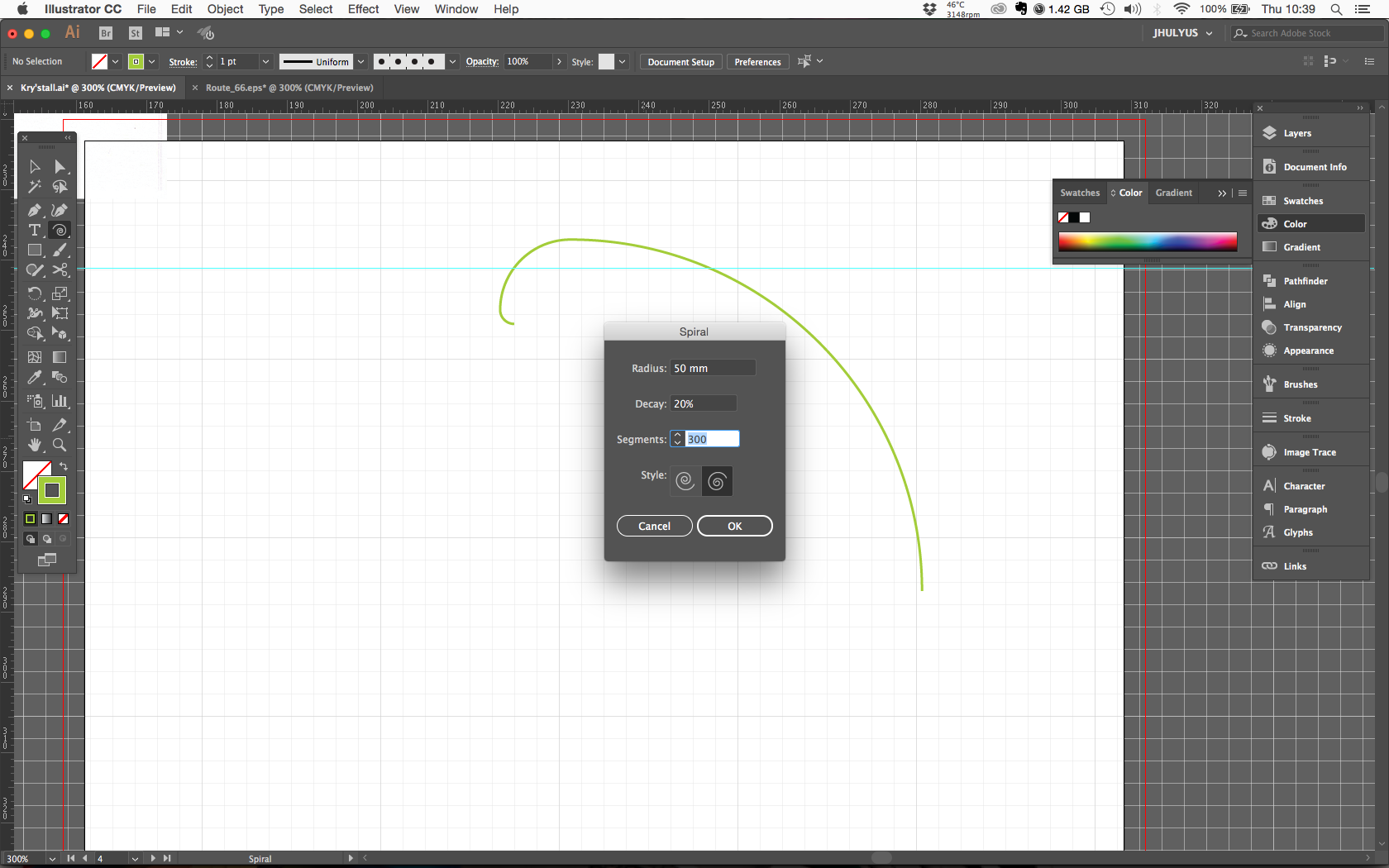Select the Eyedropper tool
1389x868 pixels.
(35, 377)
